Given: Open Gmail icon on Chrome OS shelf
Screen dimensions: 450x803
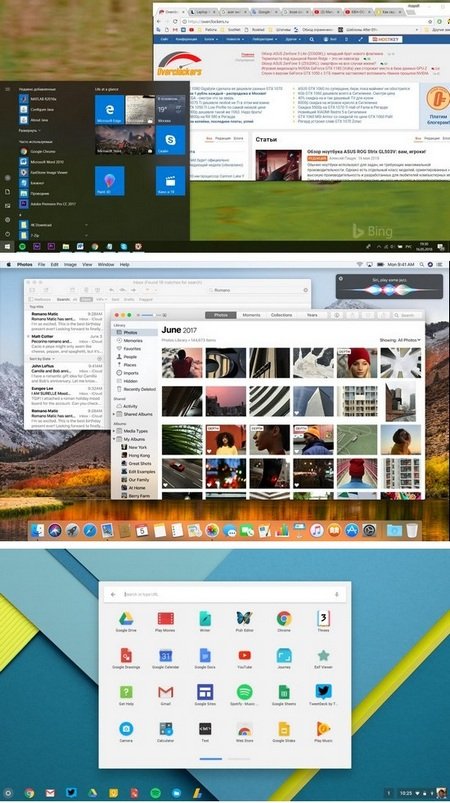Looking at the screenshot, I should click(50, 793).
